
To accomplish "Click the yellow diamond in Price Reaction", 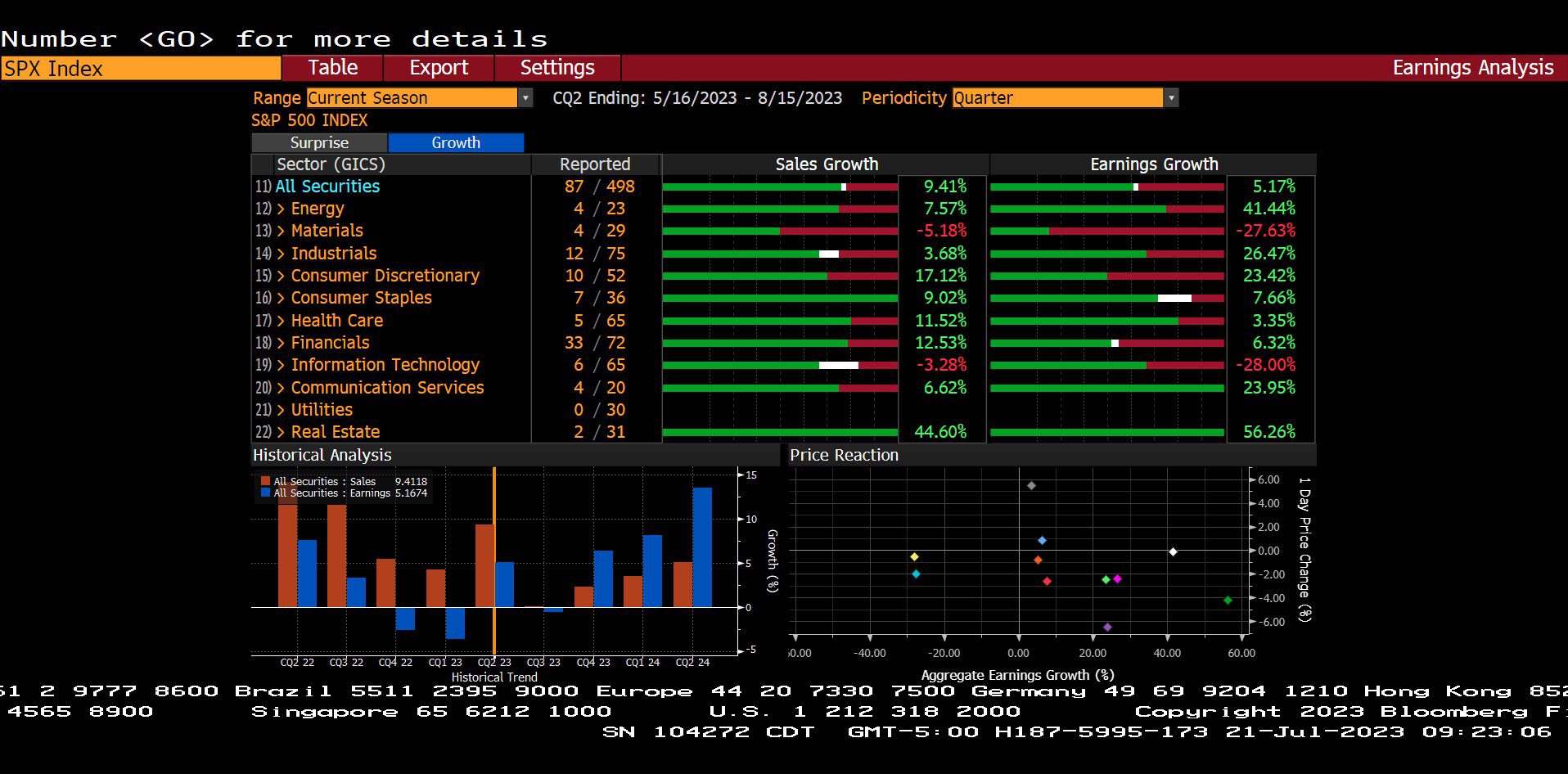I will tap(914, 557).
